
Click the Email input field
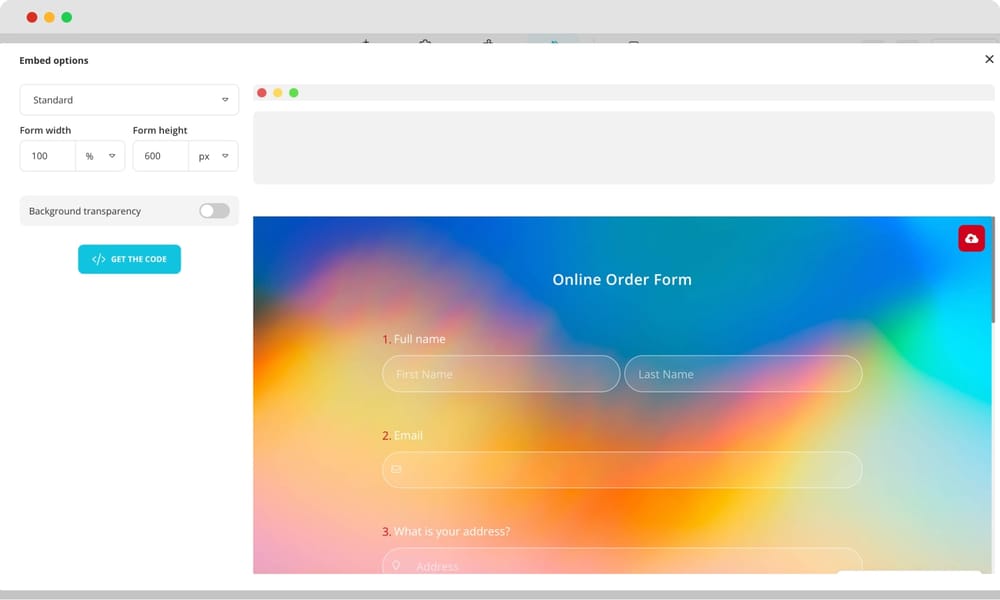630,469
